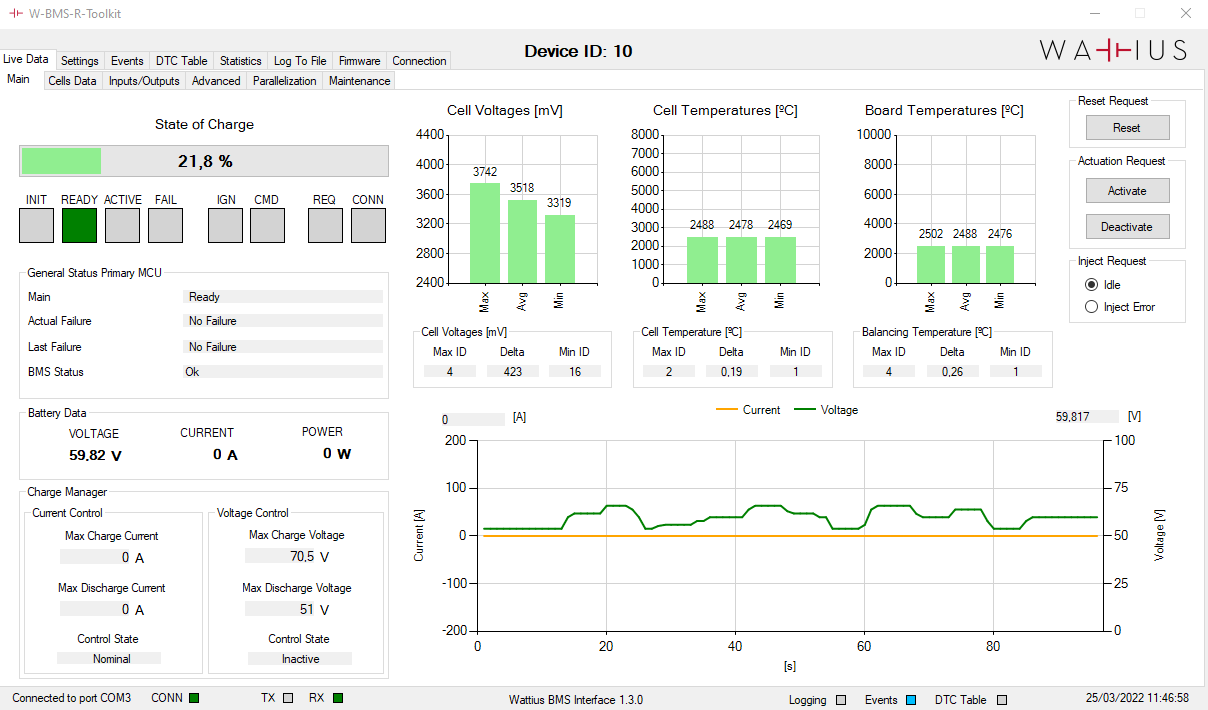Click the RX indicator square in the status bar

coord(338,698)
